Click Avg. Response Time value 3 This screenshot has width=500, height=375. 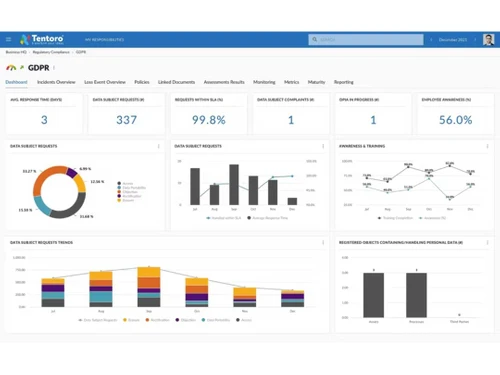coord(44,120)
